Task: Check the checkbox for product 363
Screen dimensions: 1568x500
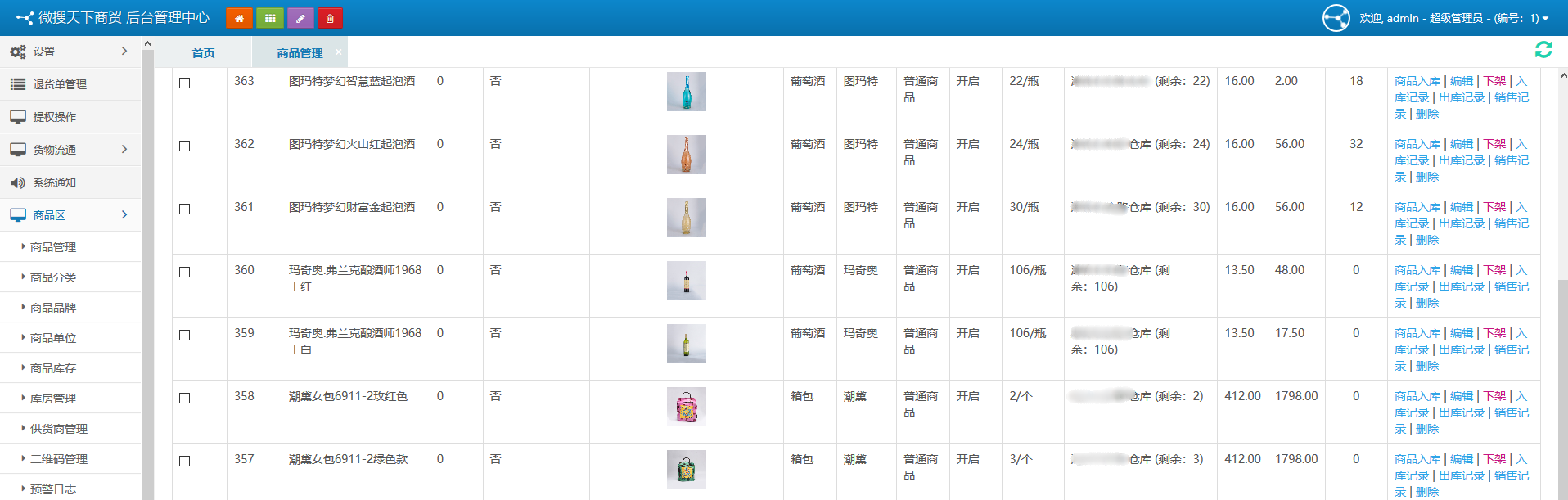Action: [185, 83]
